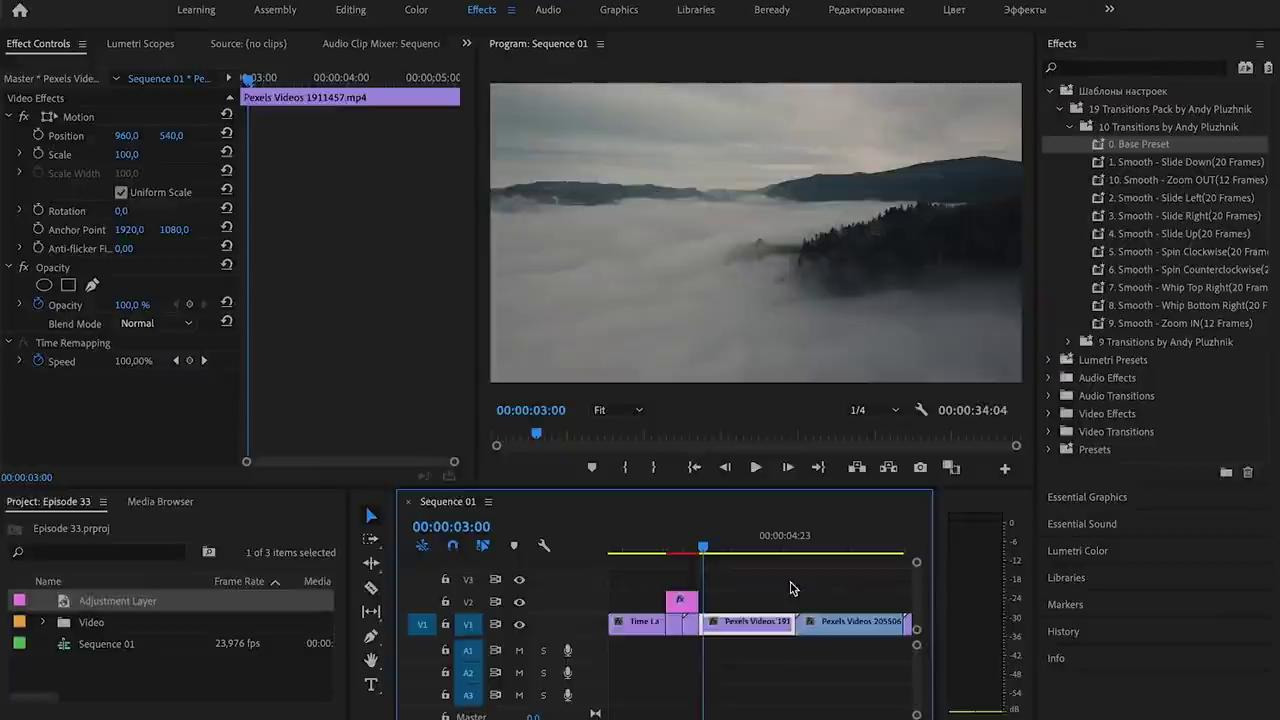Viewport: 1280px width, 720px height.
Task: Click the Home icon
Action: [19, 10]
